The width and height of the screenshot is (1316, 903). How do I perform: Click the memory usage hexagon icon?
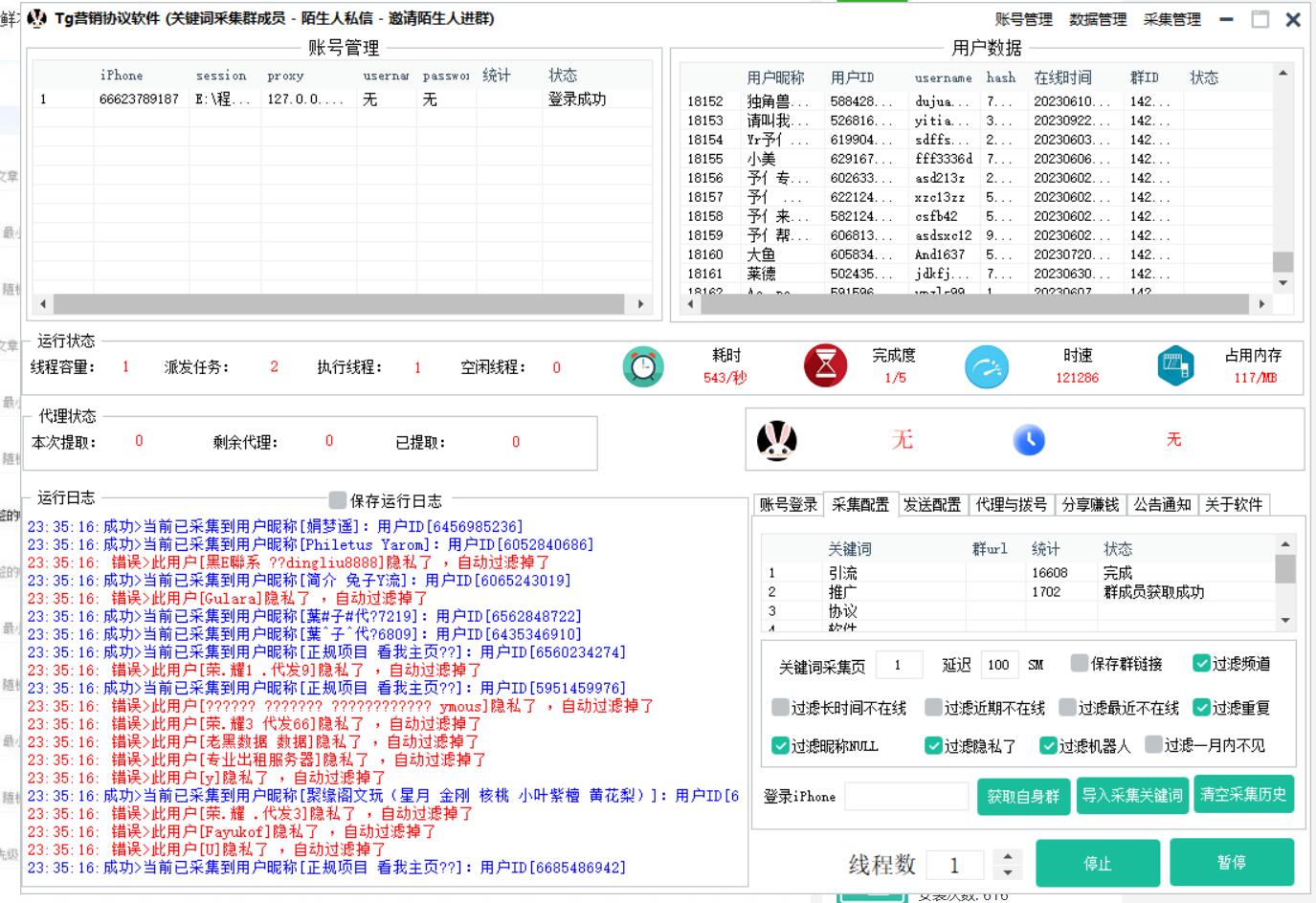(x=1174, y=366)
